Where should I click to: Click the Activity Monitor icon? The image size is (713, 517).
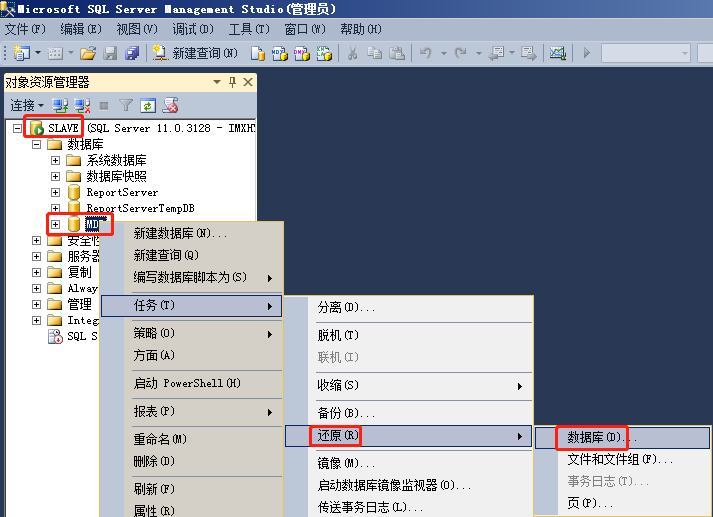click(557, 53)
